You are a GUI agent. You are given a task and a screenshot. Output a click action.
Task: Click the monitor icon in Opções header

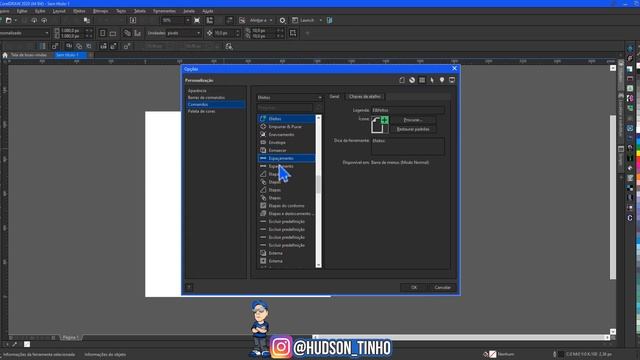pos(452,80)
